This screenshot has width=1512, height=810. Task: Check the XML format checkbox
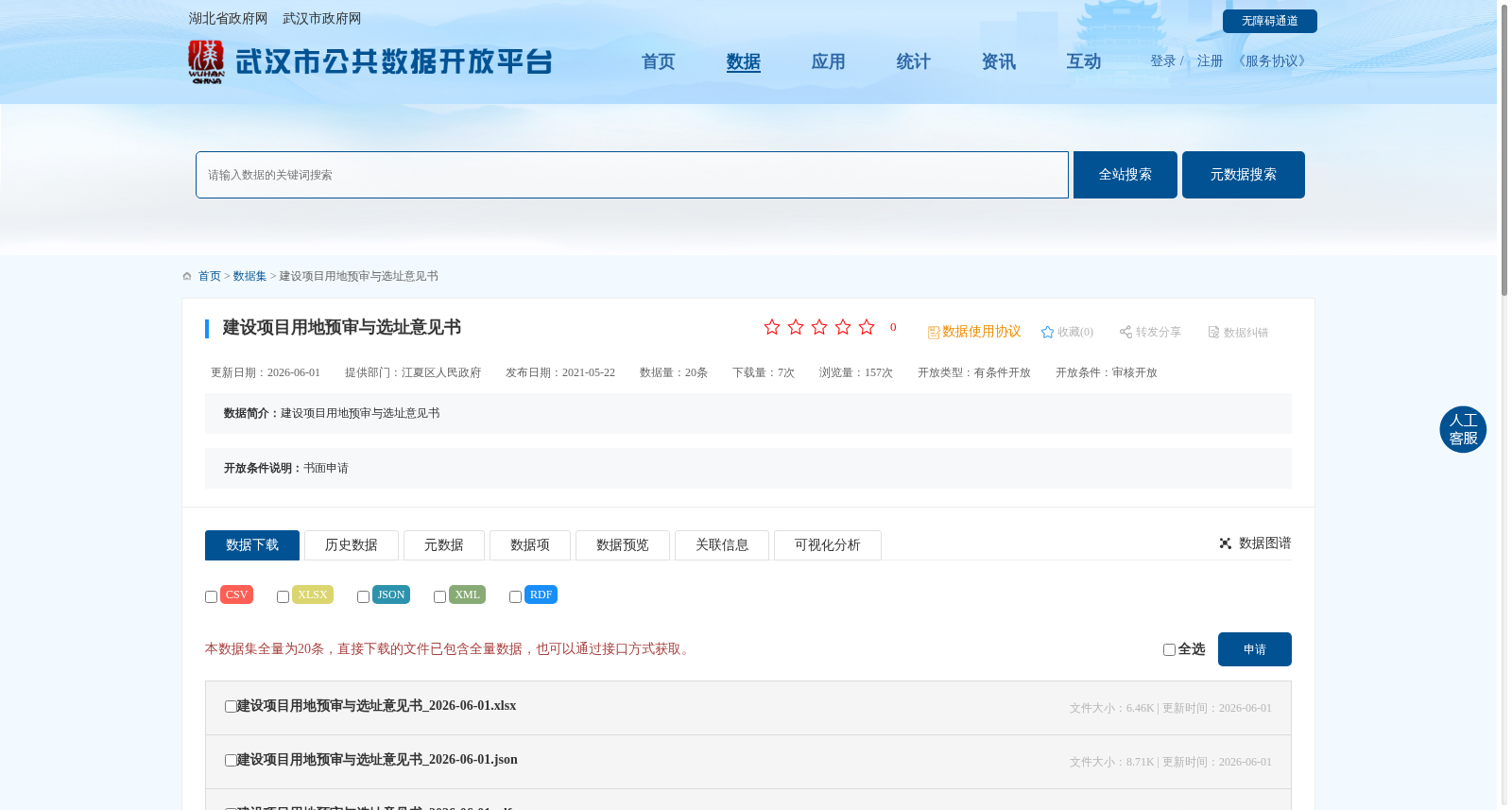[439, 596]
